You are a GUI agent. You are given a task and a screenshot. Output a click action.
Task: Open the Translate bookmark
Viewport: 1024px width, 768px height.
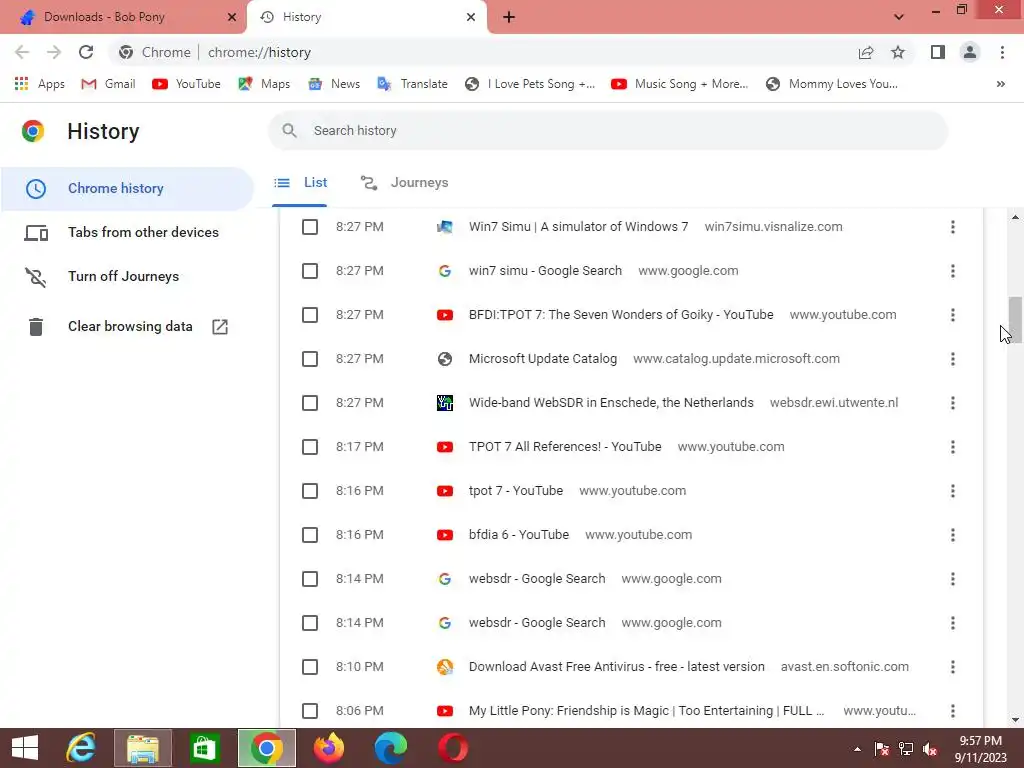coord(412,84)
